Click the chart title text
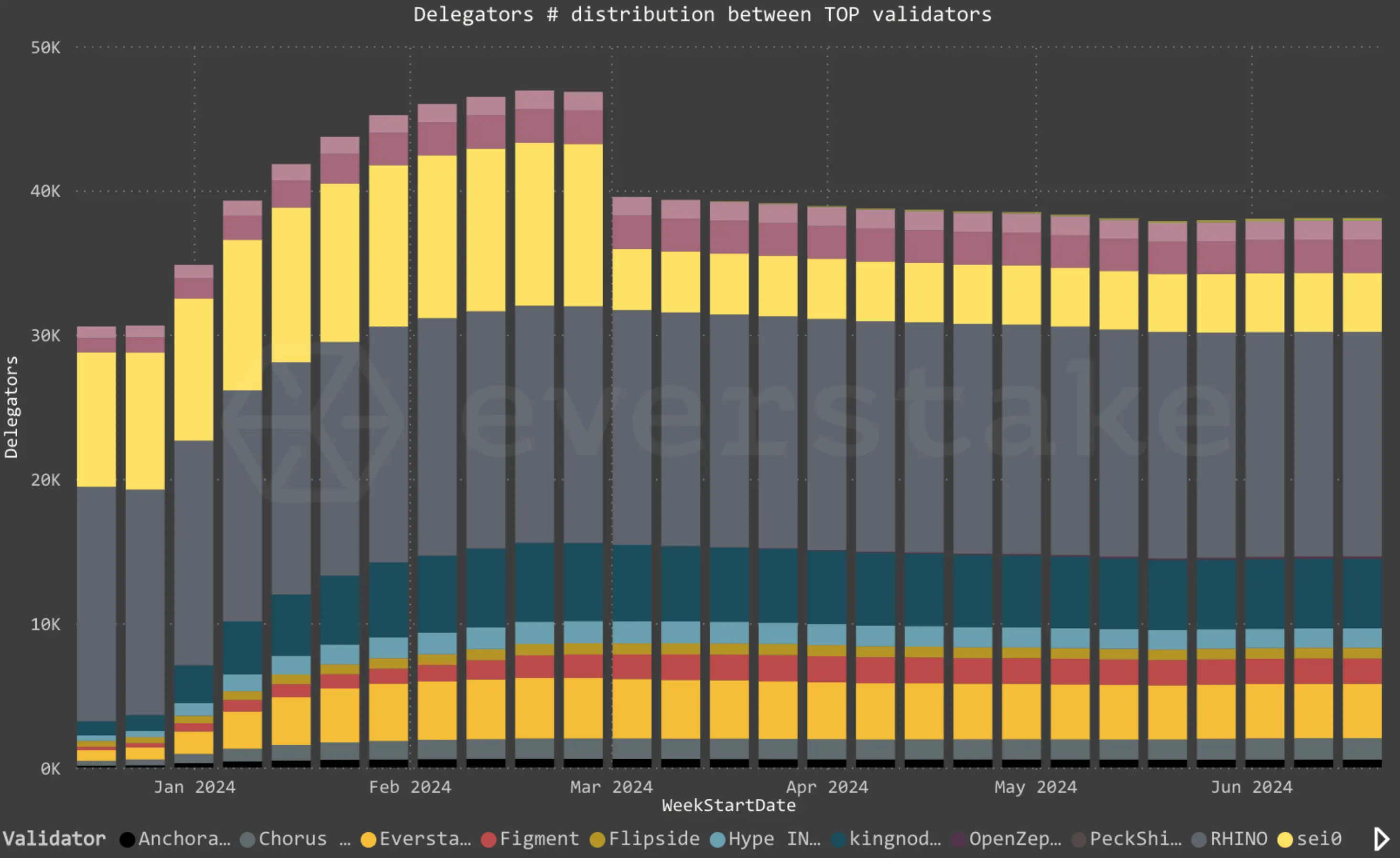Image resolution: width=1400 pixels, height=858 pixels. (702, 15)
